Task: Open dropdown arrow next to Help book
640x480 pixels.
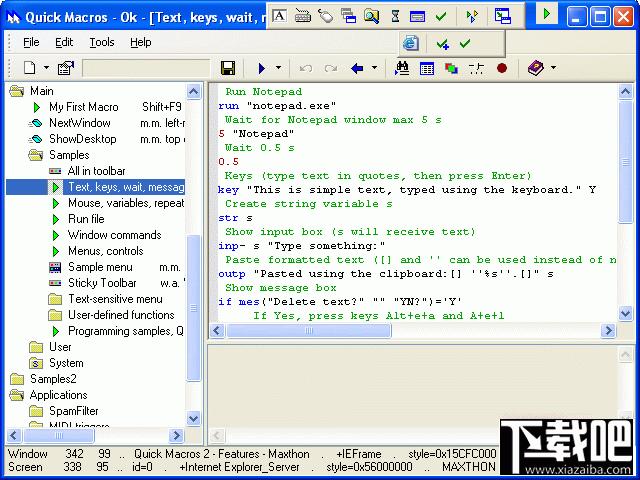Action: point(553,68)
